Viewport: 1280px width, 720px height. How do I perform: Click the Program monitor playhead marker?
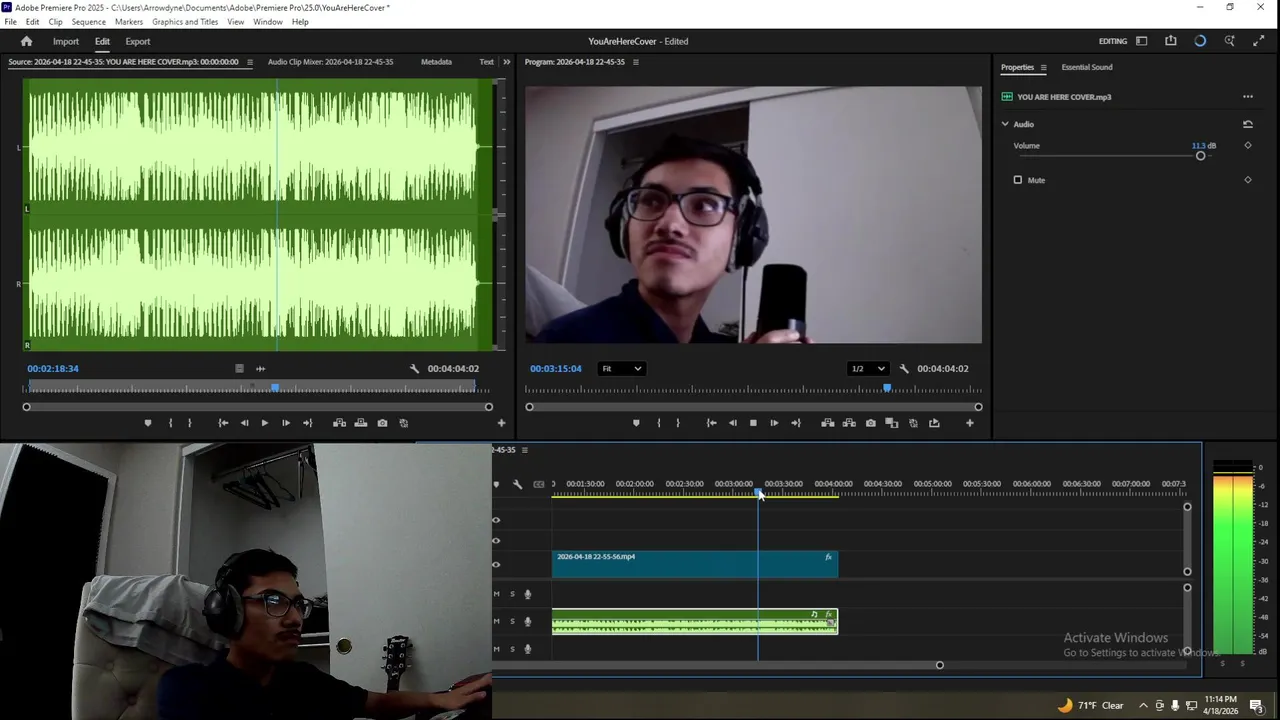pos(887,388)
